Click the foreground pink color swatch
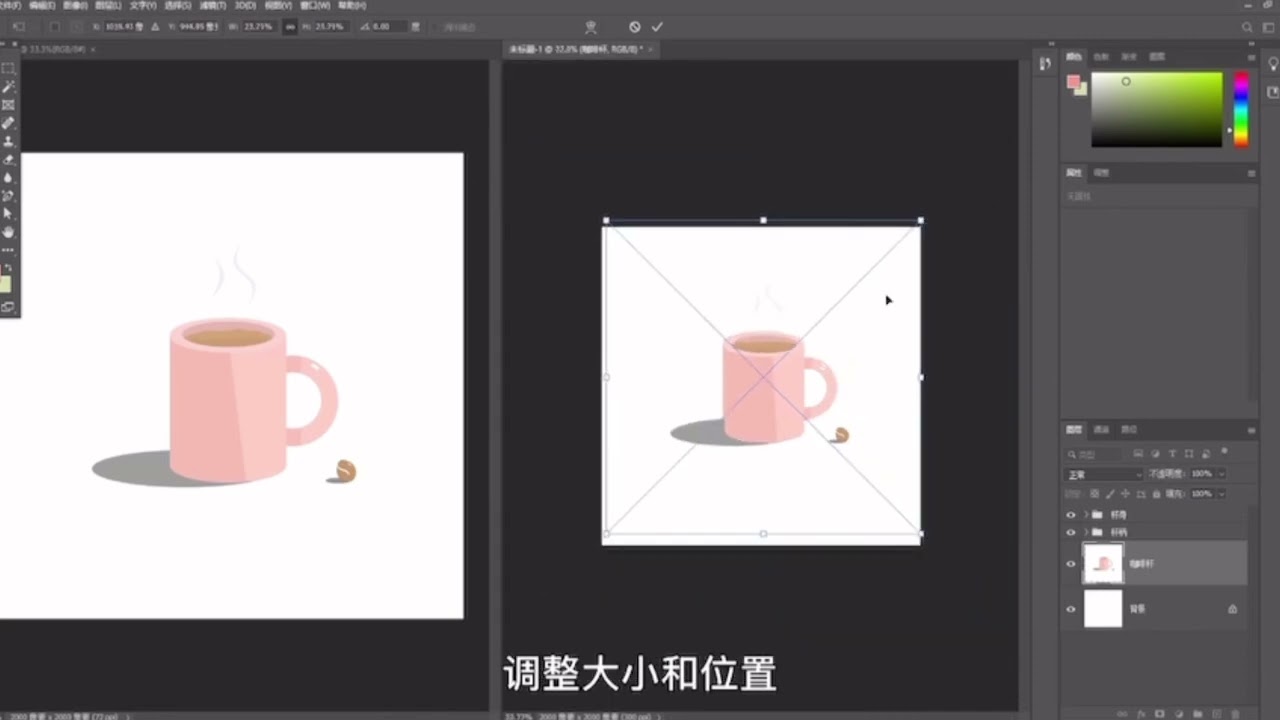1280x720 pixels. click(1073, 82)
